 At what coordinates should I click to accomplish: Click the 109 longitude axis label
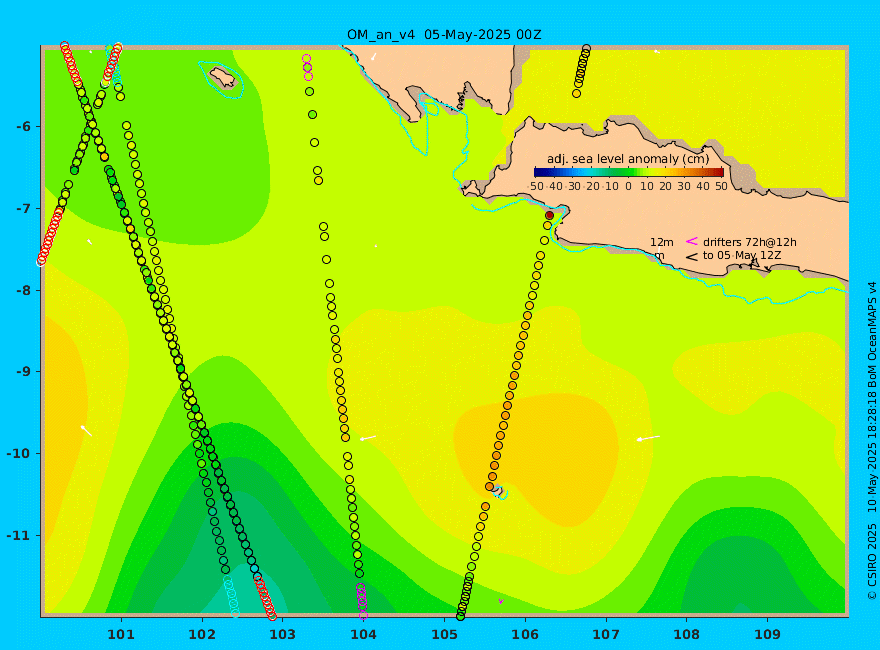coord(767,635)
